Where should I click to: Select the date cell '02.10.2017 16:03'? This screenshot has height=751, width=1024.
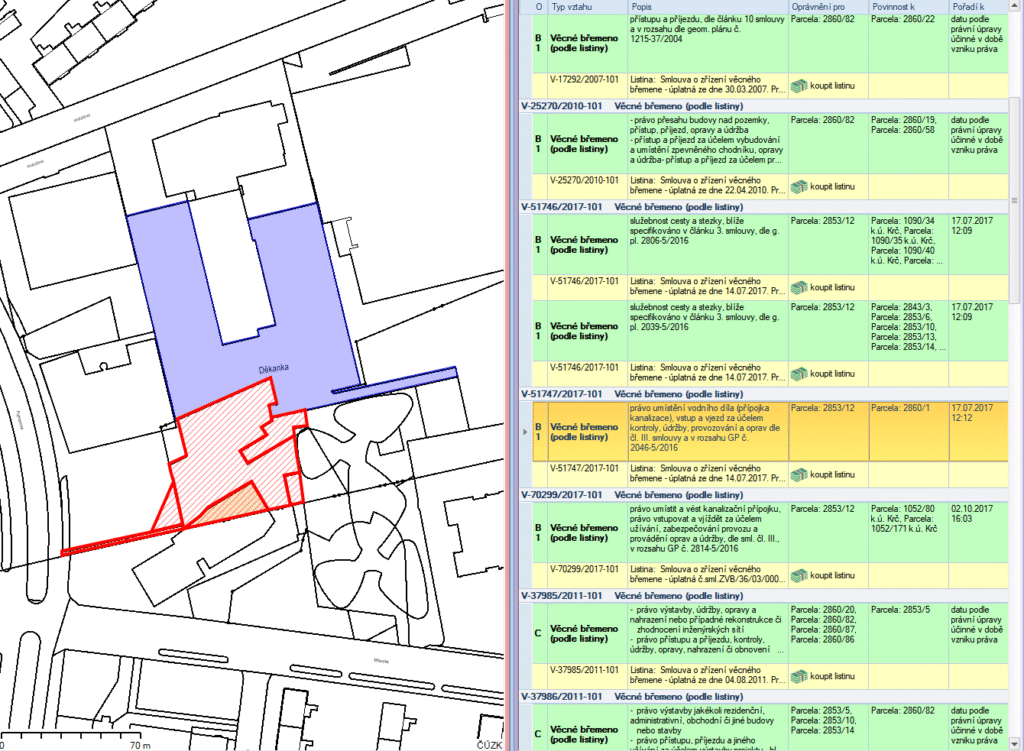point(978,532)
